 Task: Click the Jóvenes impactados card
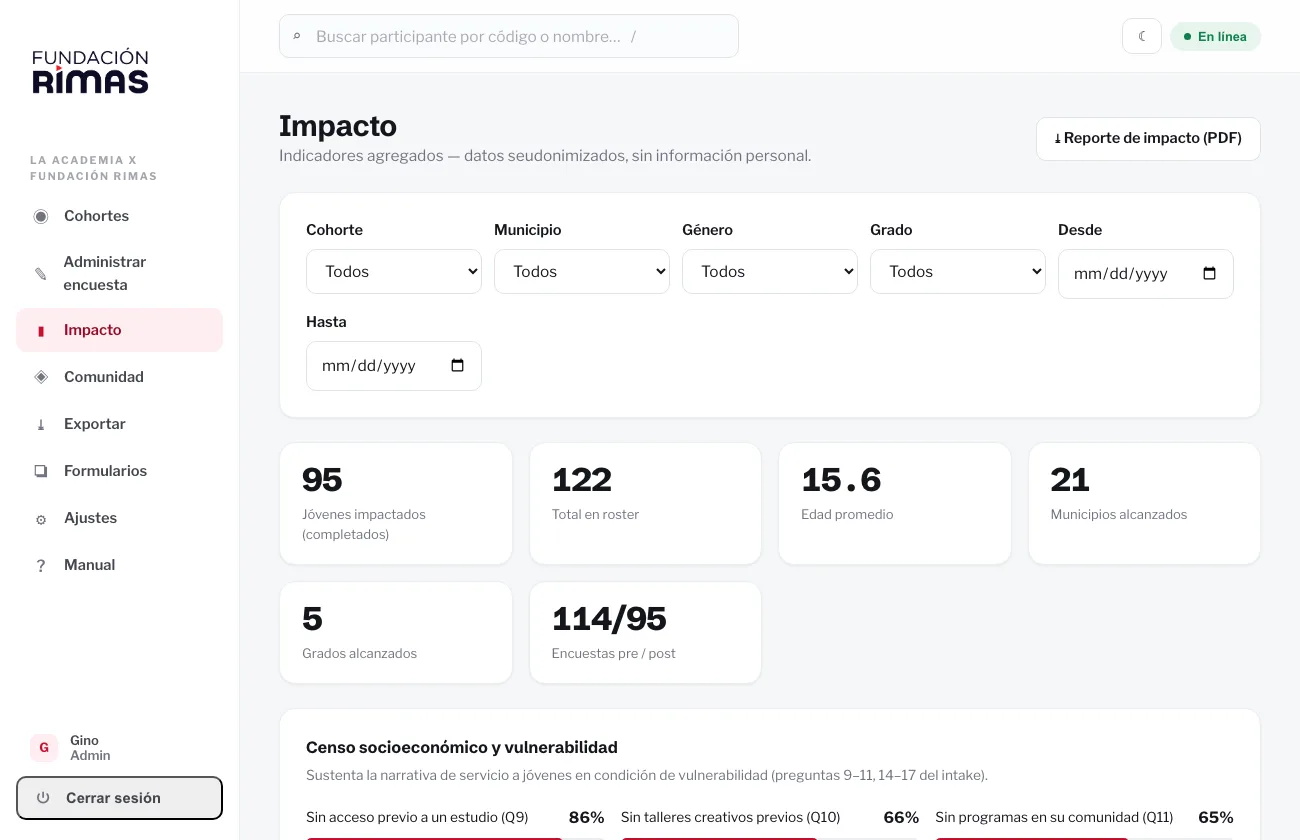click(396, 504)
